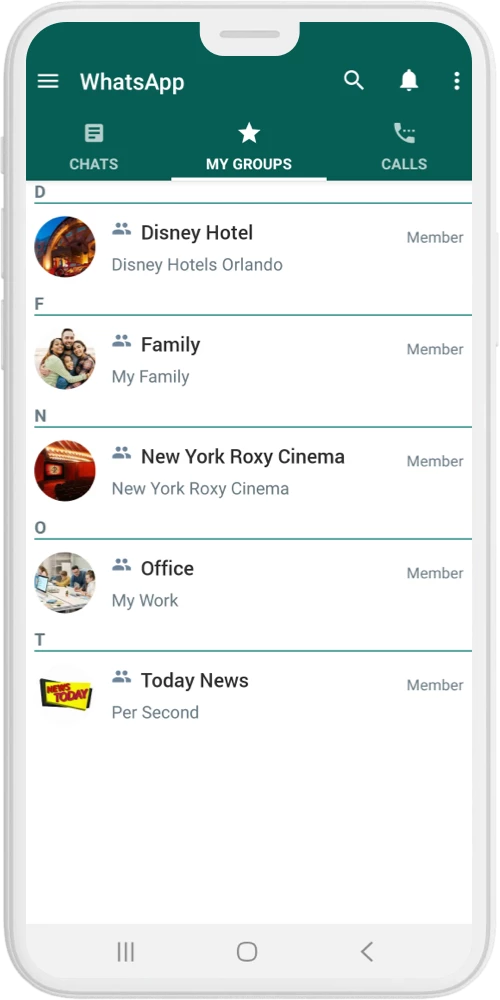Open Disney Hotel group avatar
This screenshot has width=500, height=1000.
(64, 246)
